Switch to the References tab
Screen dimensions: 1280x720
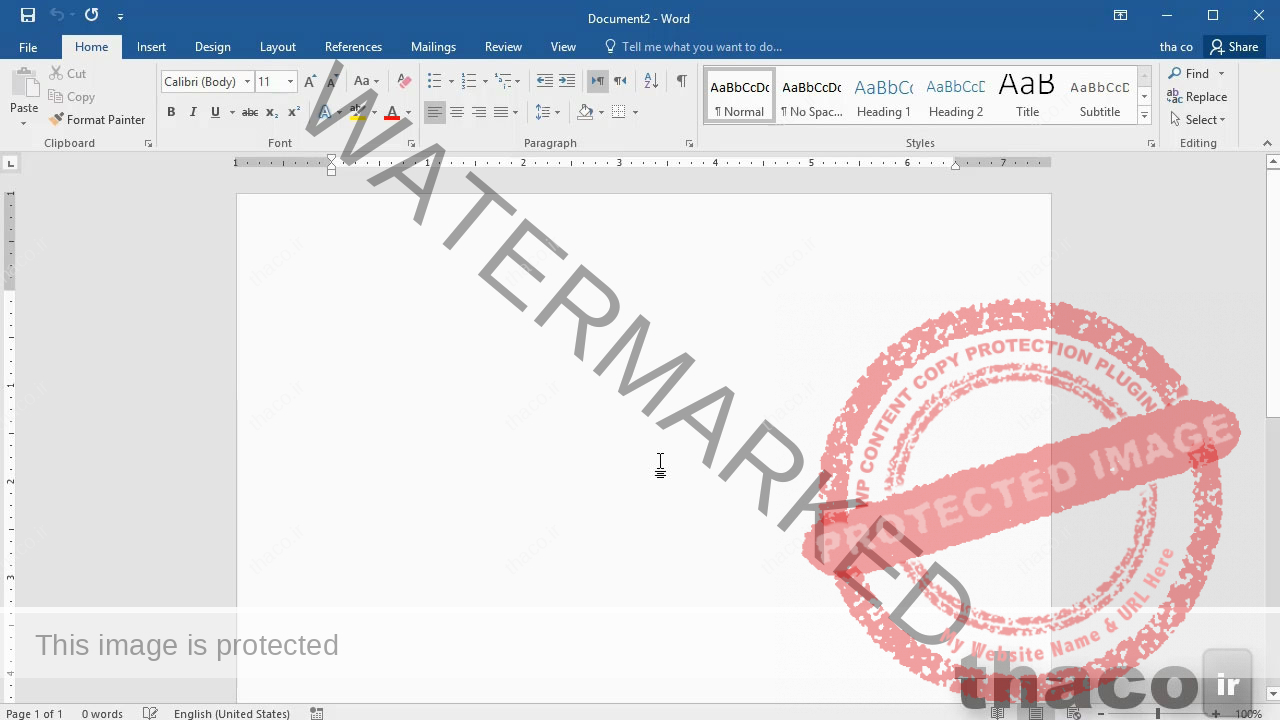[353, 47]
